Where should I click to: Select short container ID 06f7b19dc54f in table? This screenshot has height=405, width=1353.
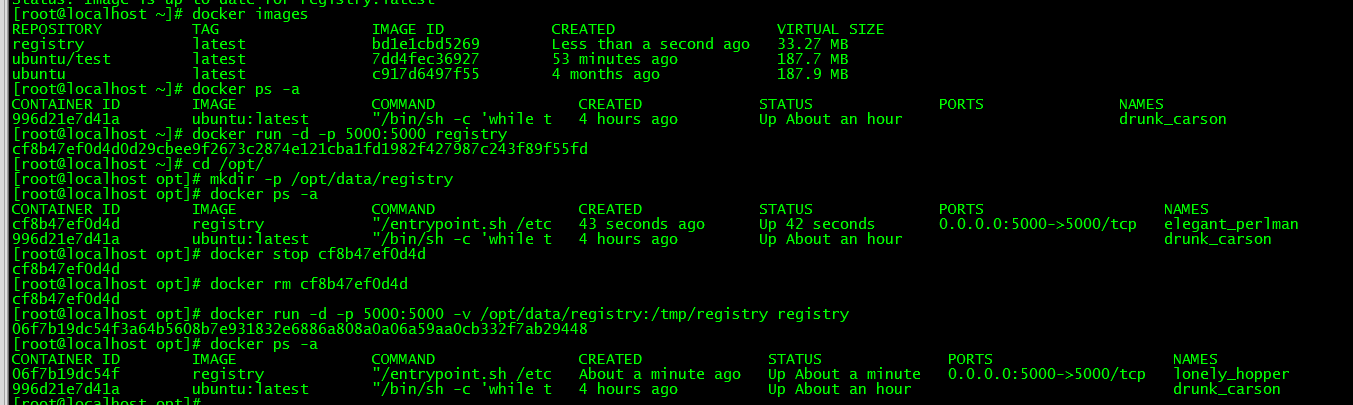point(66,374)
